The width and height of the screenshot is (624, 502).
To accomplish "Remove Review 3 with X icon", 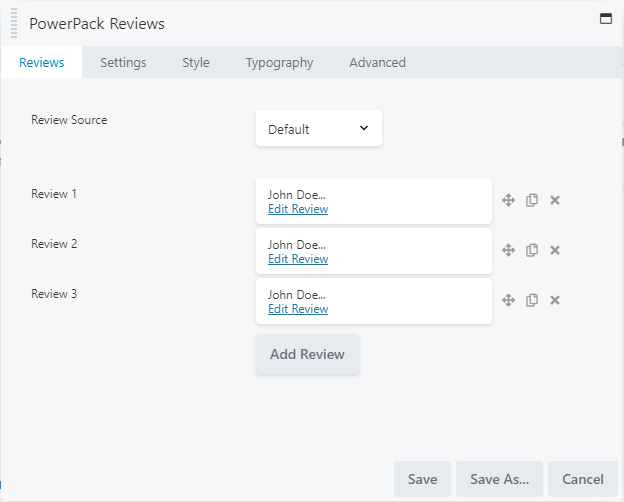I will pos(555,300).
